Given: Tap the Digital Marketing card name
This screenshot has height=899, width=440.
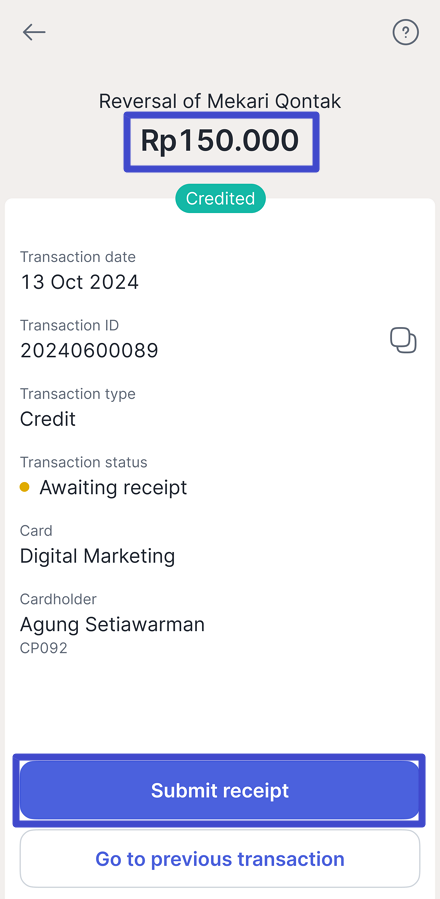Looking at the screenshot, I should (98, 556).
